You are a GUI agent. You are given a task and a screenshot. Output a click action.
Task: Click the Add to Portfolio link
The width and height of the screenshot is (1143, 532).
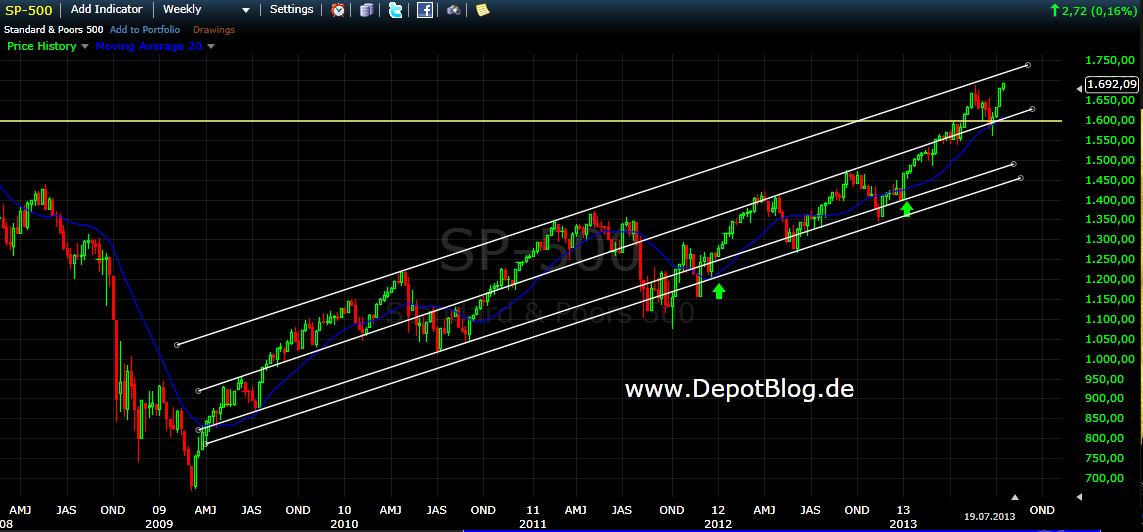click(145, 30)
